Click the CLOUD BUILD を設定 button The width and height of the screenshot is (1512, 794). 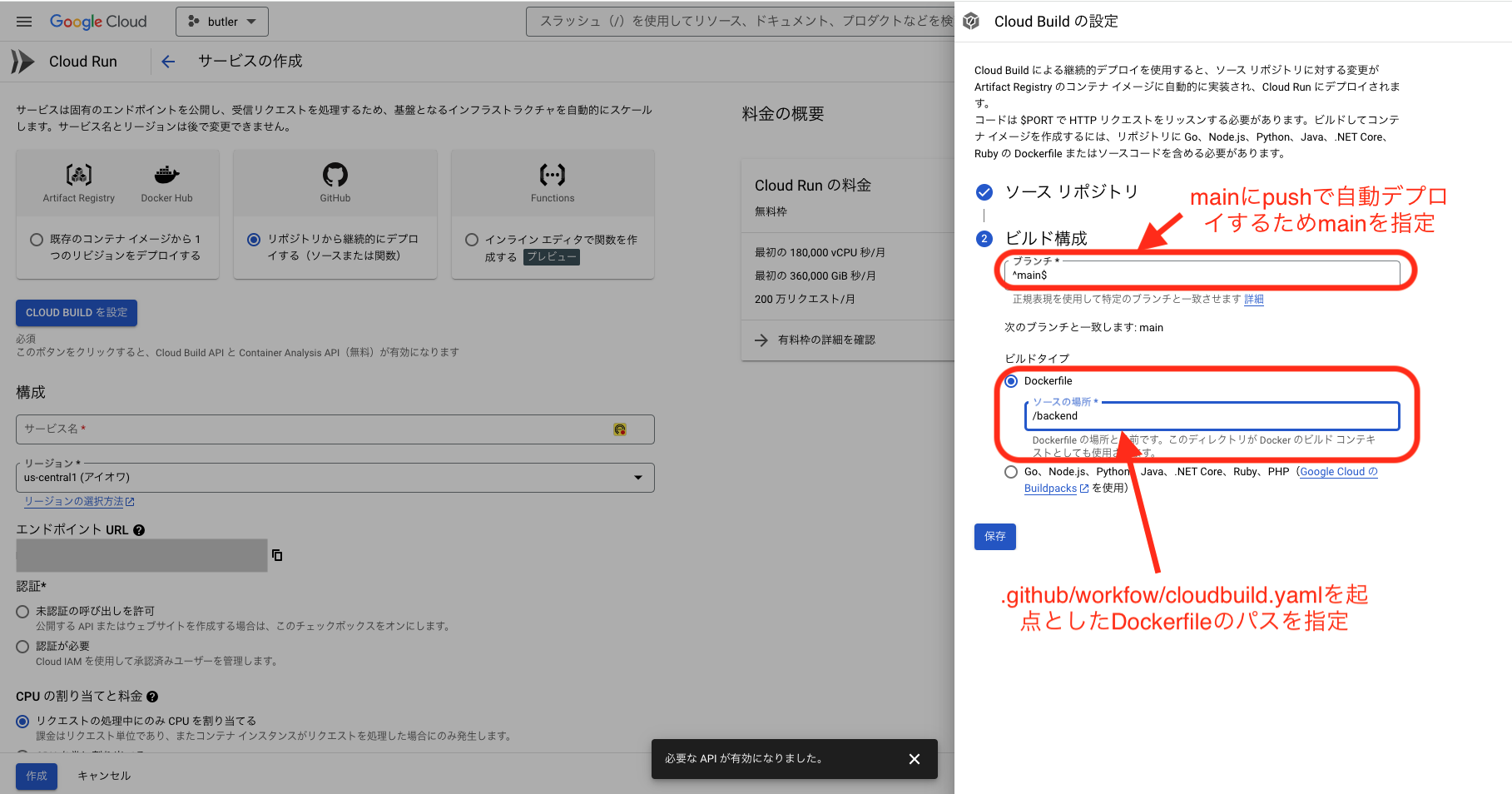click(77, 313)
